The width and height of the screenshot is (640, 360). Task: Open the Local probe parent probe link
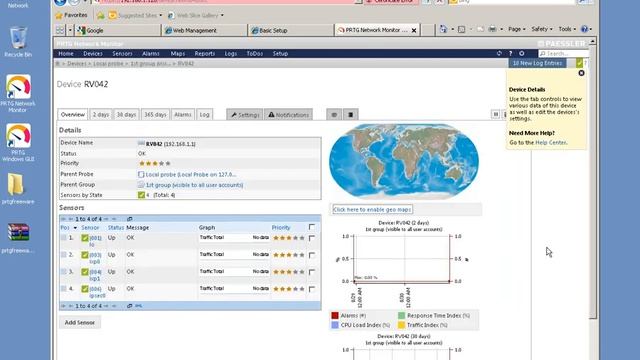[191, 174]
